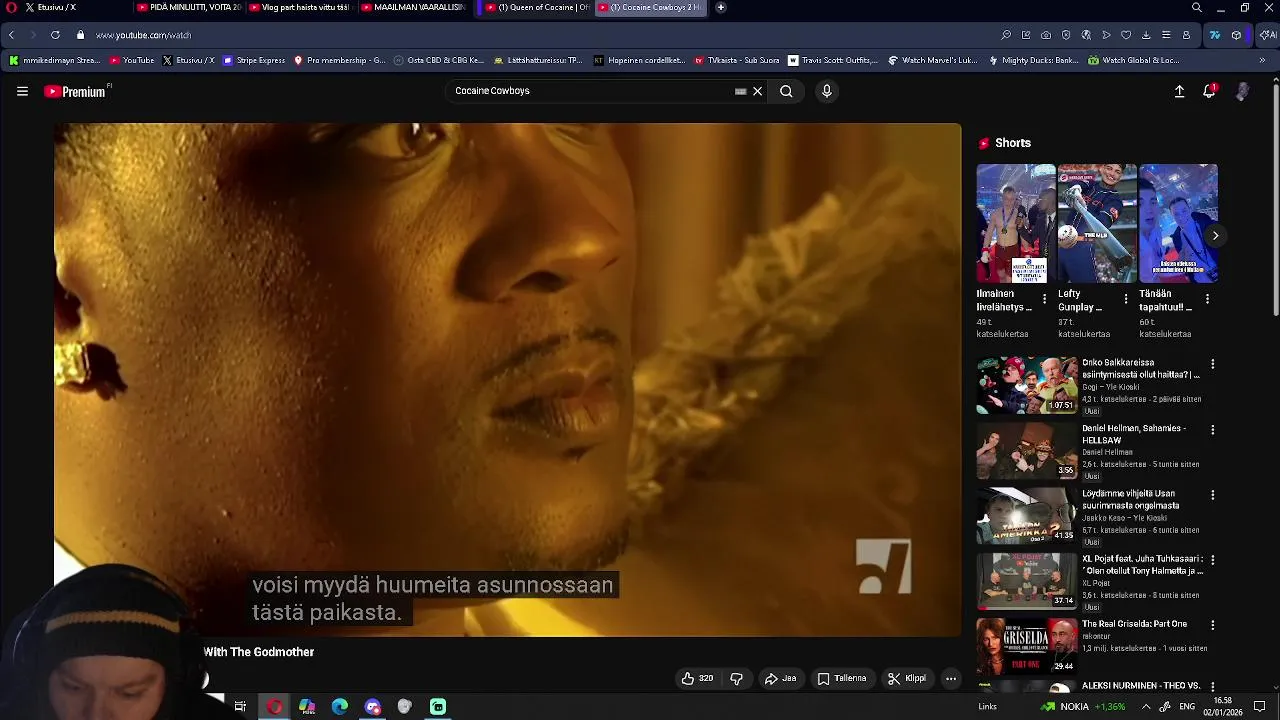Dislike the video
Image resolution: width=1280 pixels, height=720 pixels.
click(x=736, y=678)
